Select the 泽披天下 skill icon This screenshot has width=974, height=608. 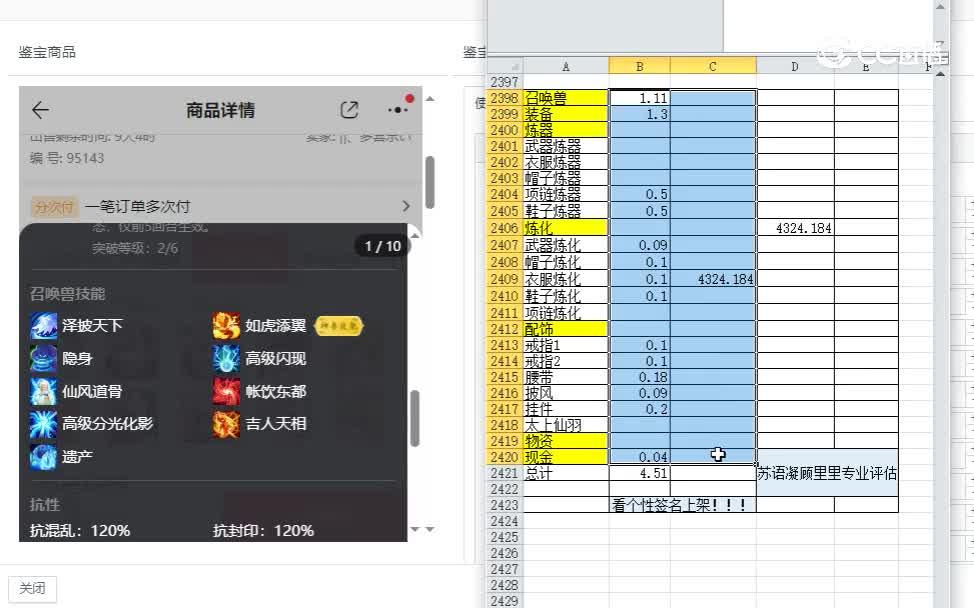pos(44,325)
